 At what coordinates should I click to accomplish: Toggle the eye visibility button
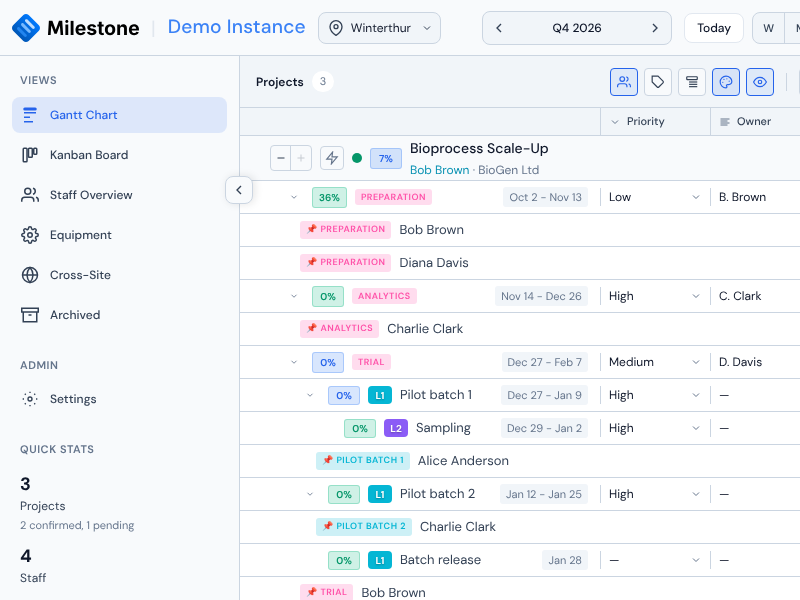pyautogui.click(x=760, y=82)
